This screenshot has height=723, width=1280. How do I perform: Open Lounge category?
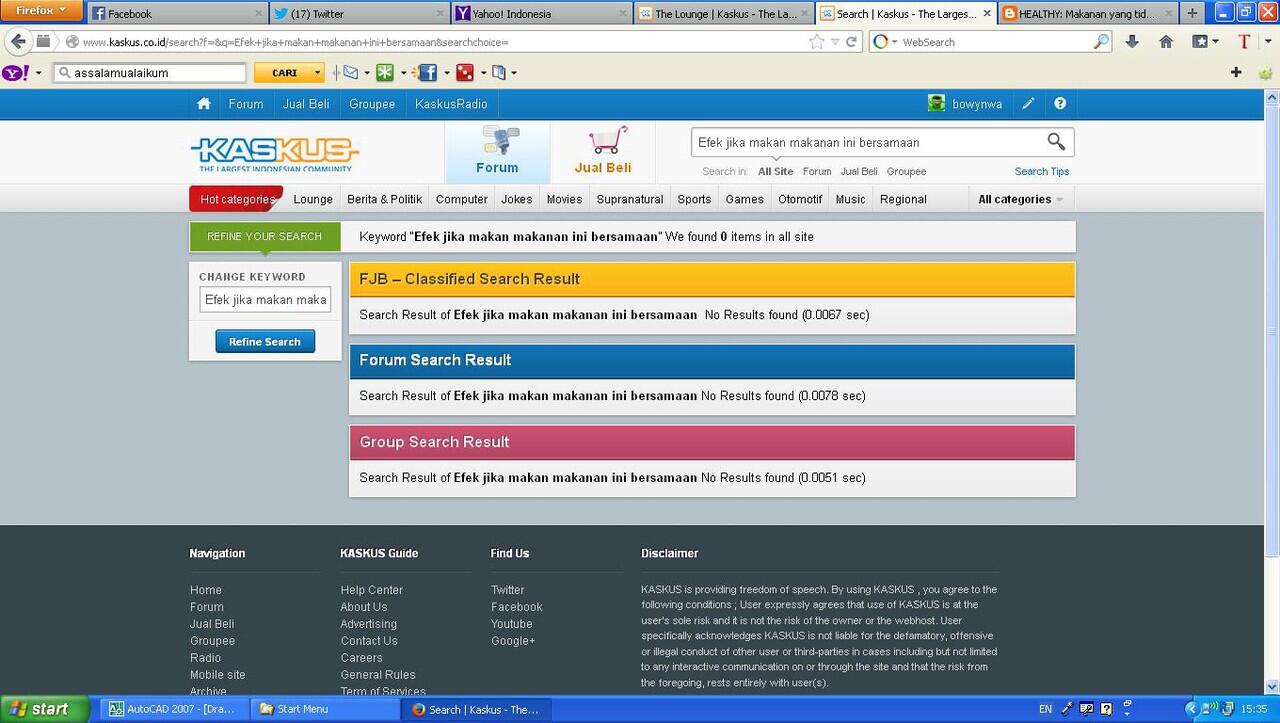[x=313, y=199]
